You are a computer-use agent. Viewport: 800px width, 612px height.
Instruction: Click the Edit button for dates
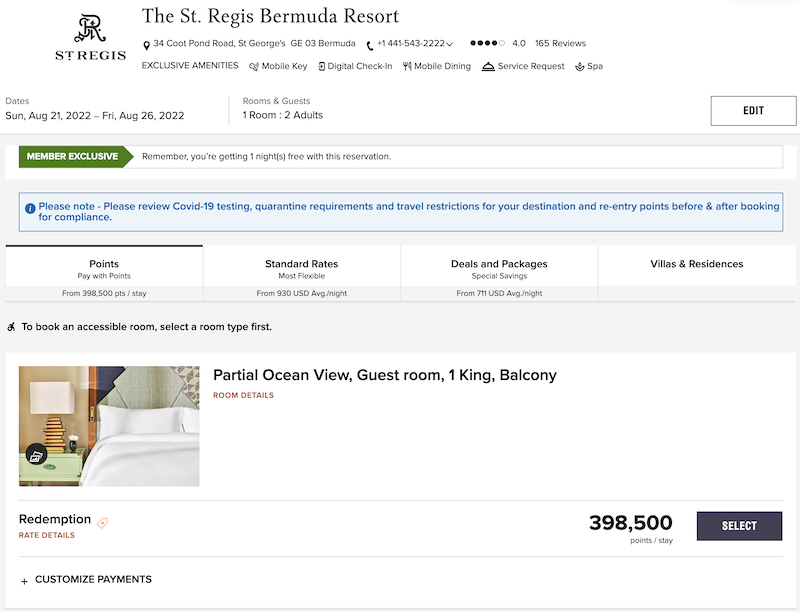pyautogui.click(x=753, y=111)
